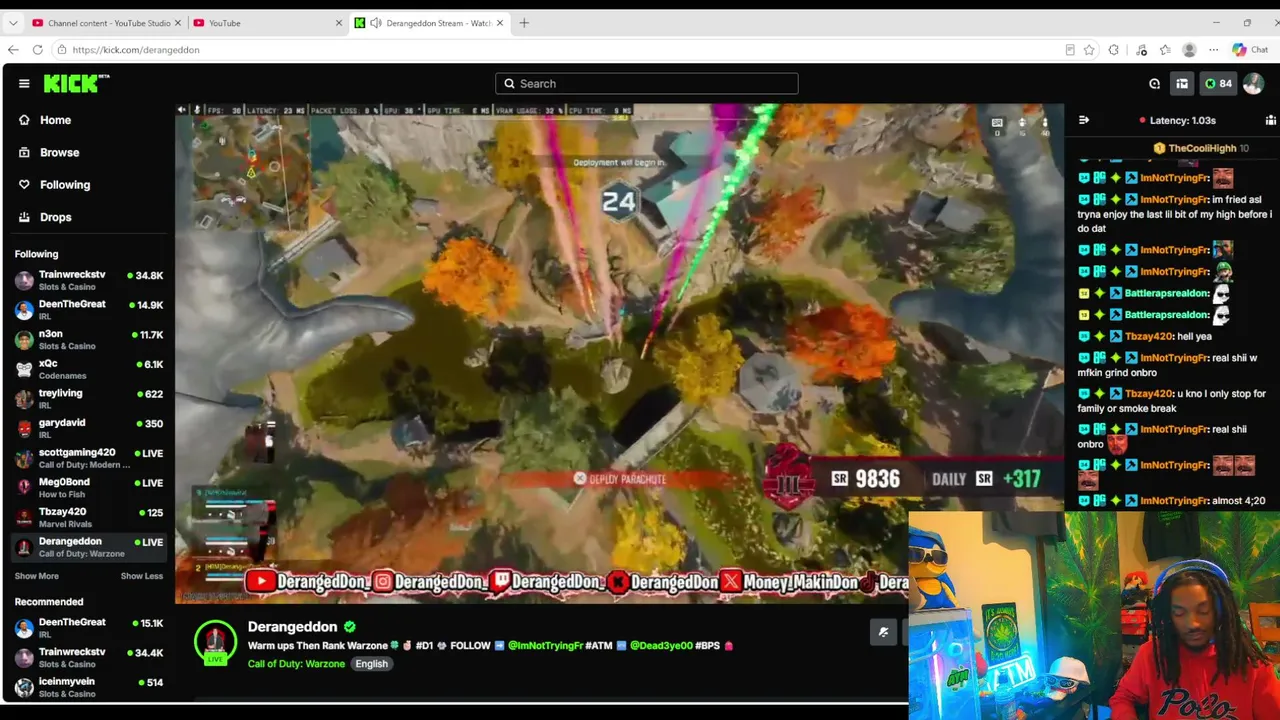Click the Derangeddon live channel avatar
1280x720 pixels.
215,643
